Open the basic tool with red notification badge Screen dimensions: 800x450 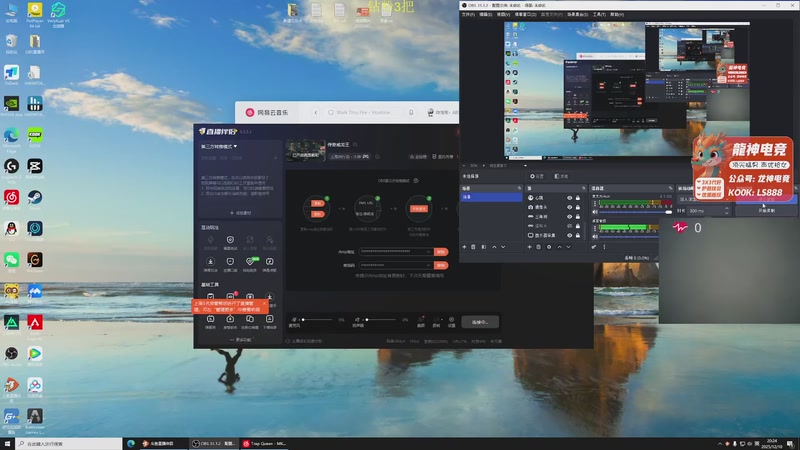[230, 297]
